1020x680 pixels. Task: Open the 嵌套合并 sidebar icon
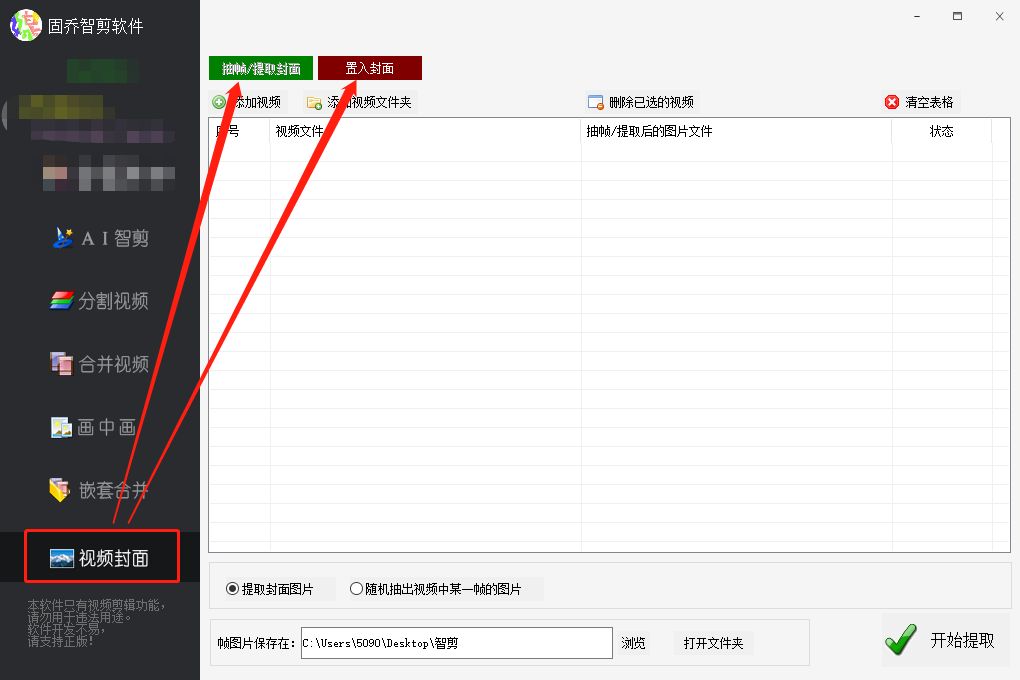(60, 490)
